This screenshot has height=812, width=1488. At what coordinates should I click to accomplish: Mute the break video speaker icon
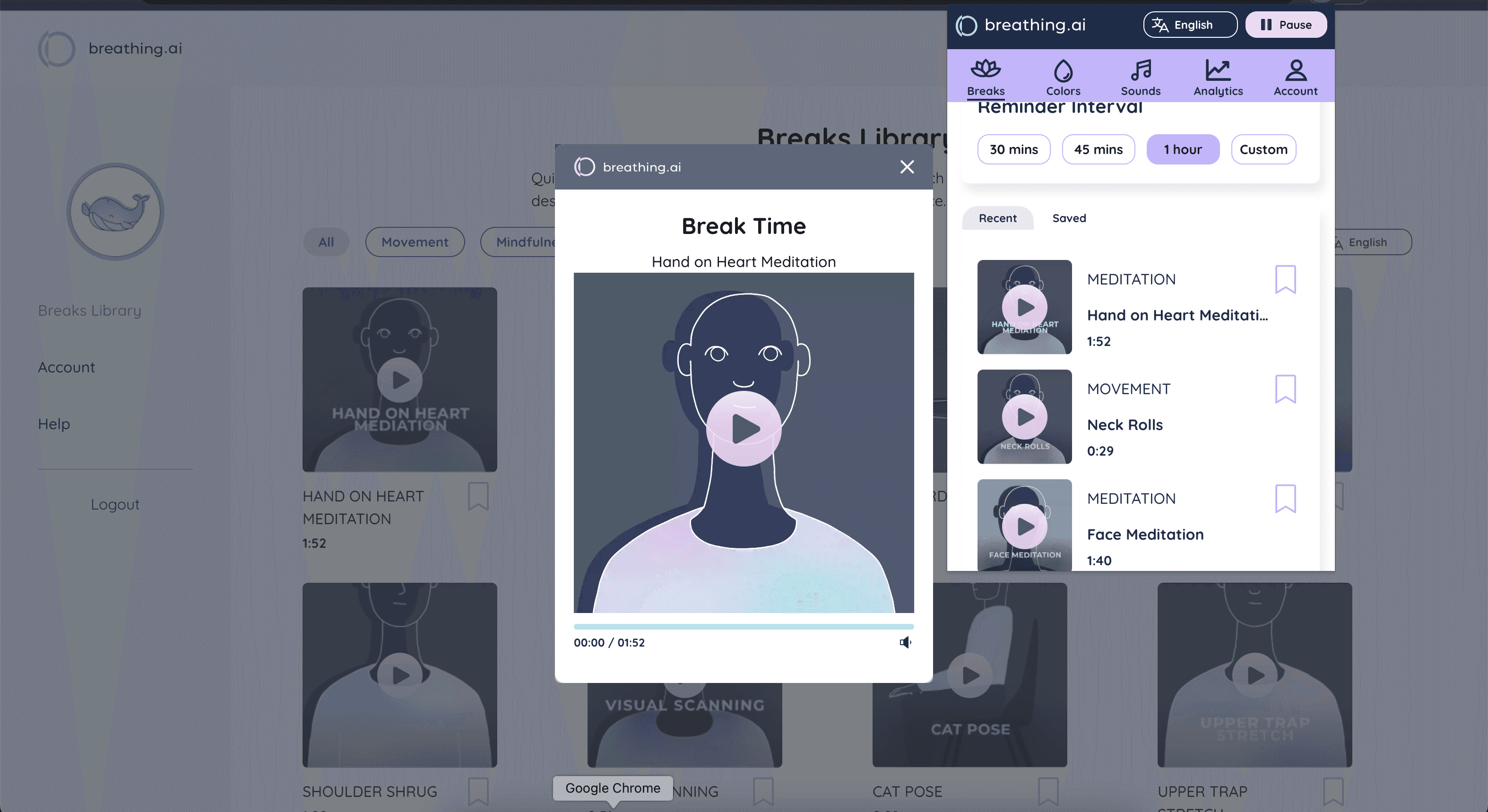pos(905,642)
